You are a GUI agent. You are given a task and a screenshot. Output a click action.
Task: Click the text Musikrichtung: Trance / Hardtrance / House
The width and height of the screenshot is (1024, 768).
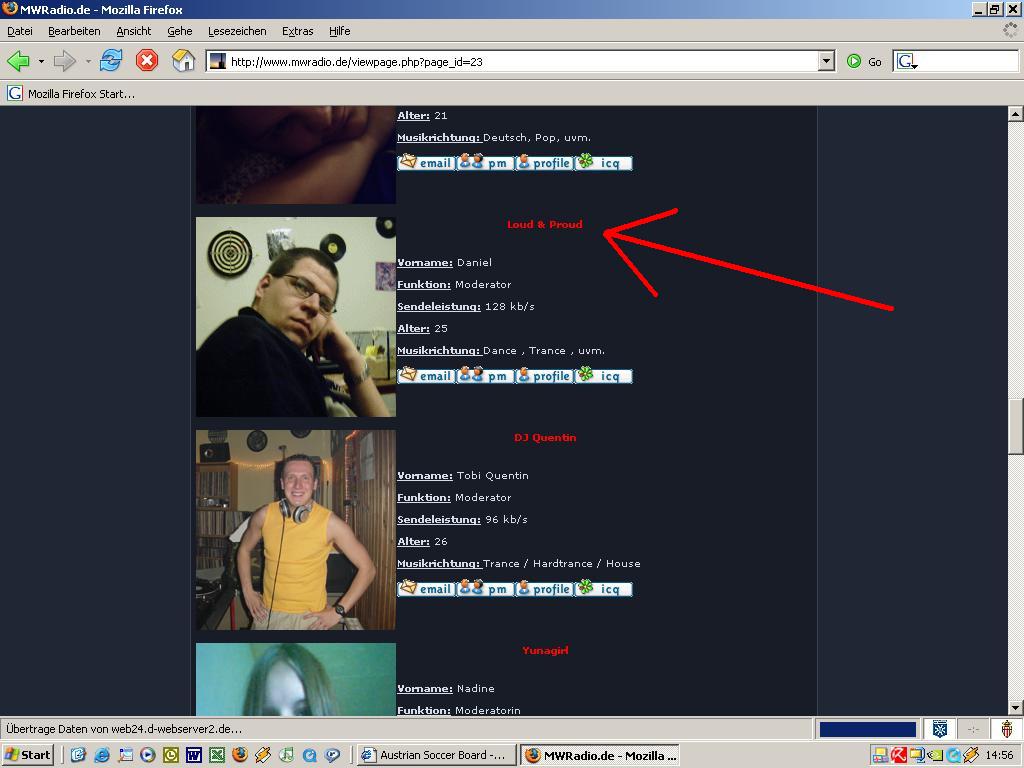click(519, 563)
